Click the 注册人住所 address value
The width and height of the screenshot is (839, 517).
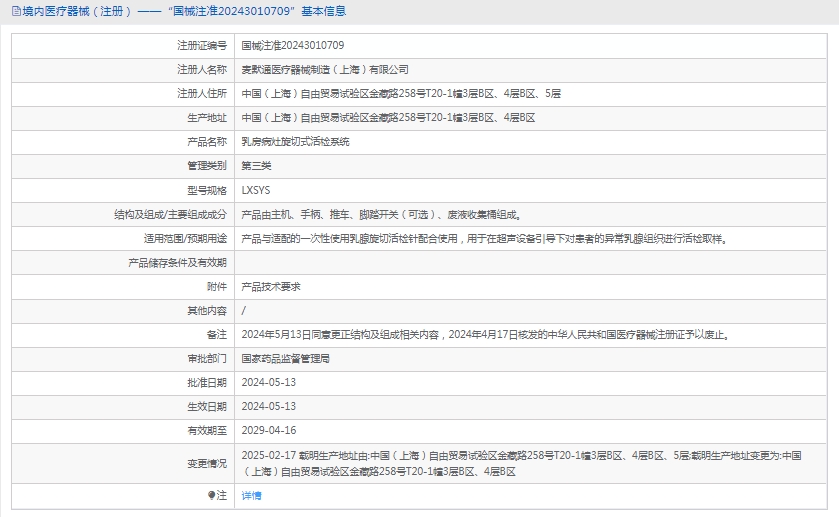pyautogui.click(x=401, y=94)
